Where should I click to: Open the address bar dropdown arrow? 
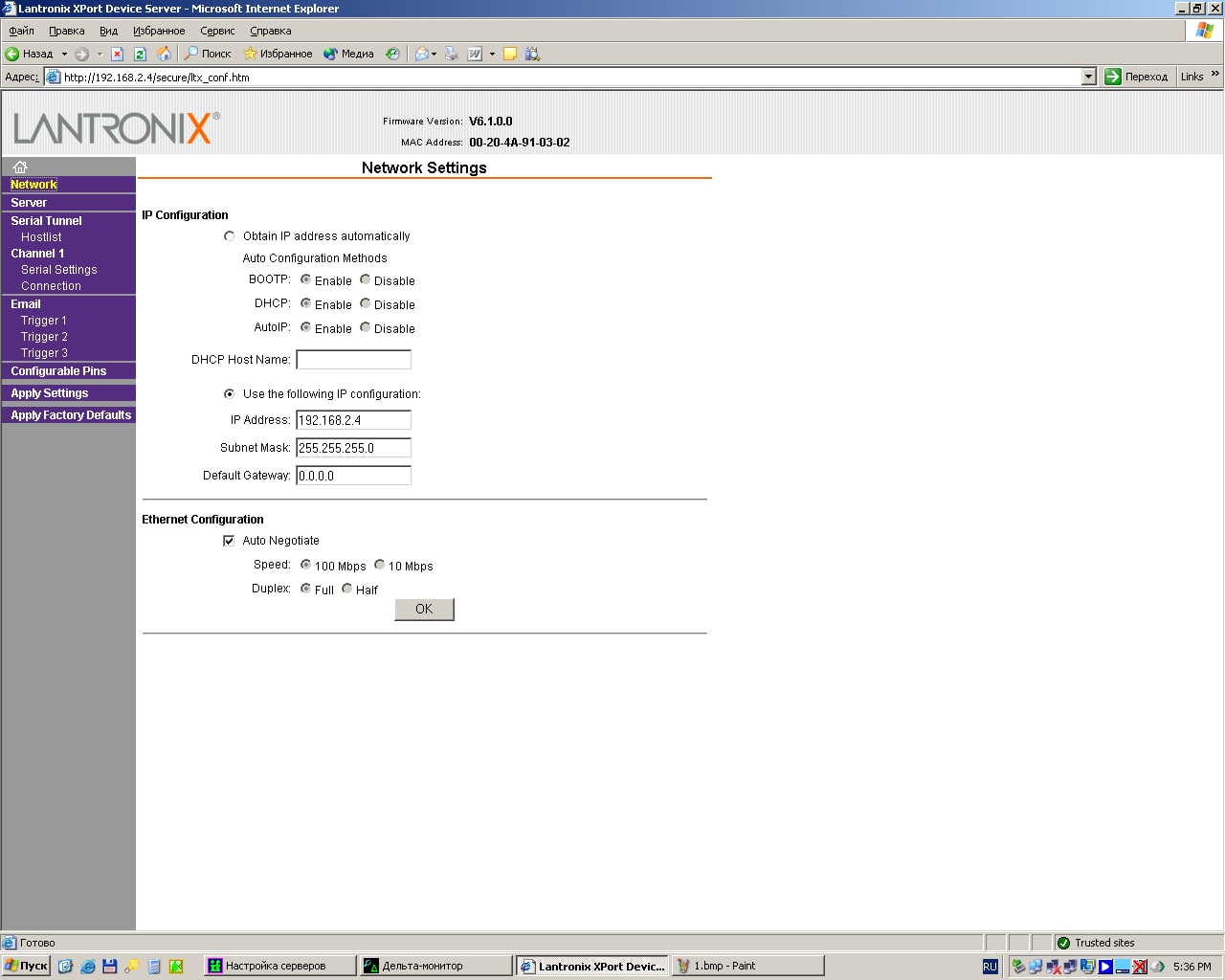tap(1088, 77)
